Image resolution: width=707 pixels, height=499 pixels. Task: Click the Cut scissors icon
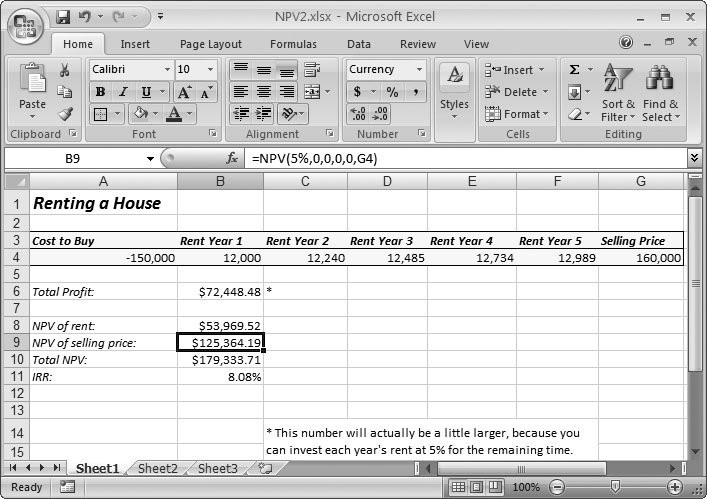tap(64, 70)
